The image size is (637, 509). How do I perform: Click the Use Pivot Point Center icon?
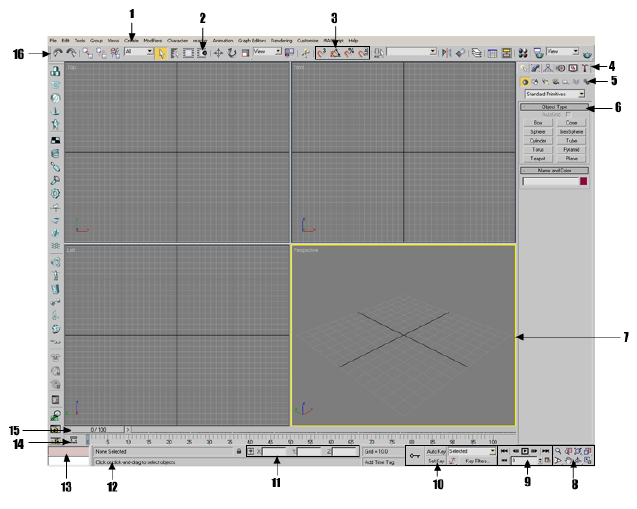(x=289, y=53)
